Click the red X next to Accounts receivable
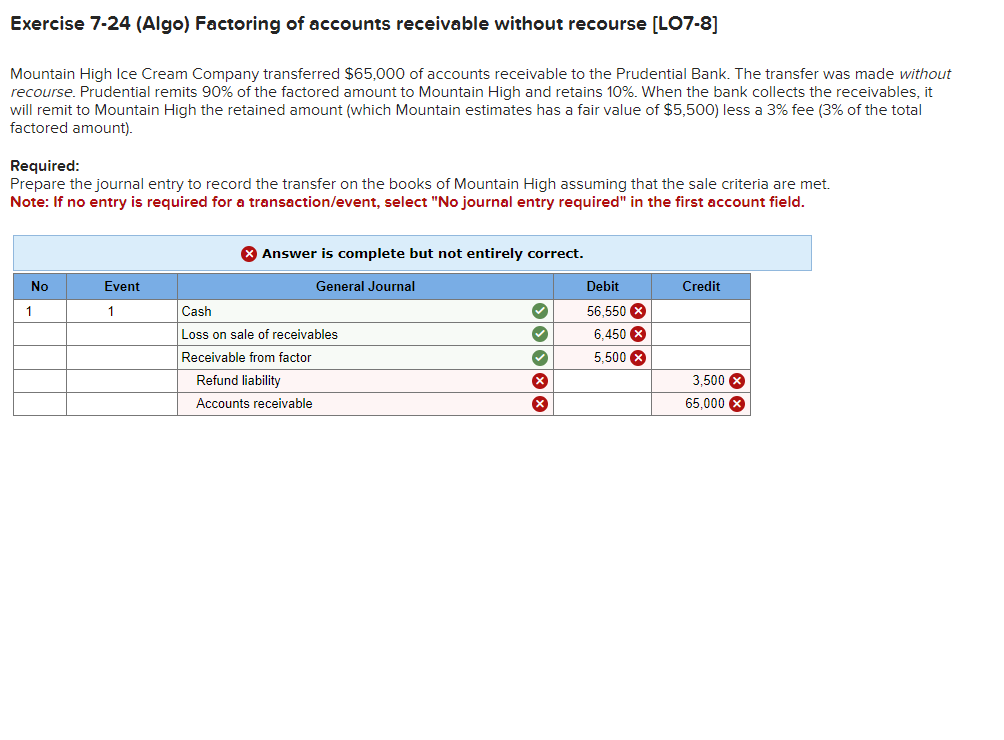The image size is (1004, 740). (540, 403)
